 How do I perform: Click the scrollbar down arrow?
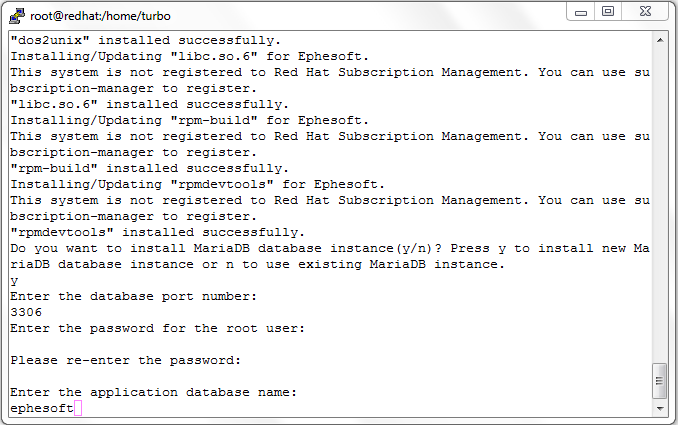tap(660, 408)
